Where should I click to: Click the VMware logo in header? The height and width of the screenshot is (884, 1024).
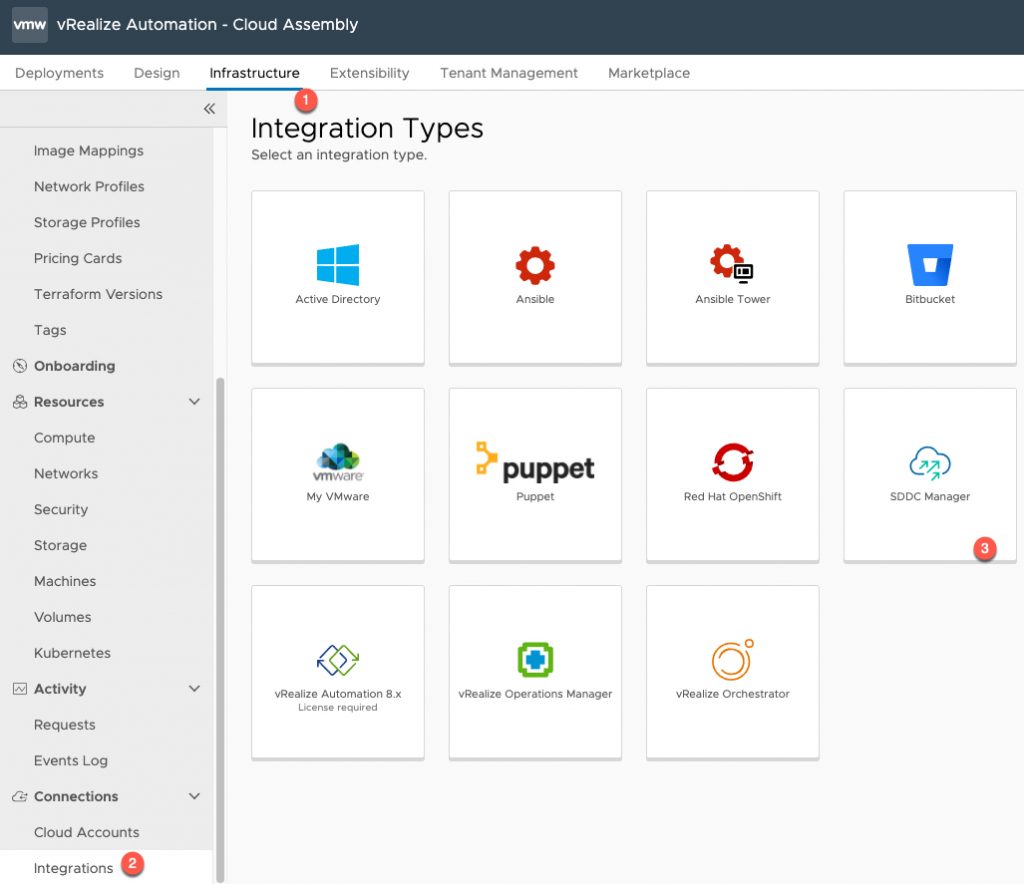point(29,24)
